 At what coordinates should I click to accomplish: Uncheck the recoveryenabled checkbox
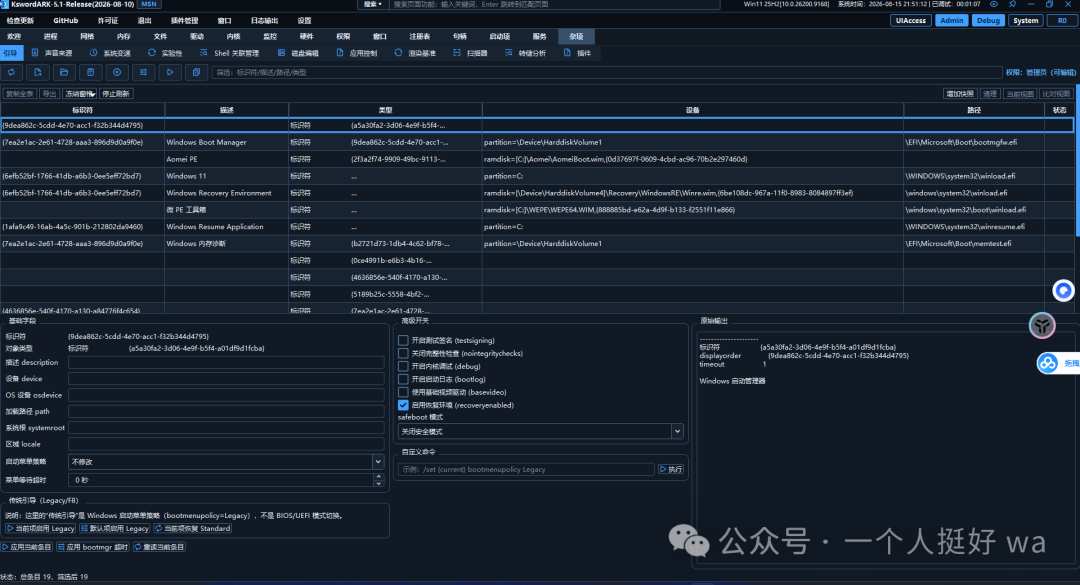point(403,405)
